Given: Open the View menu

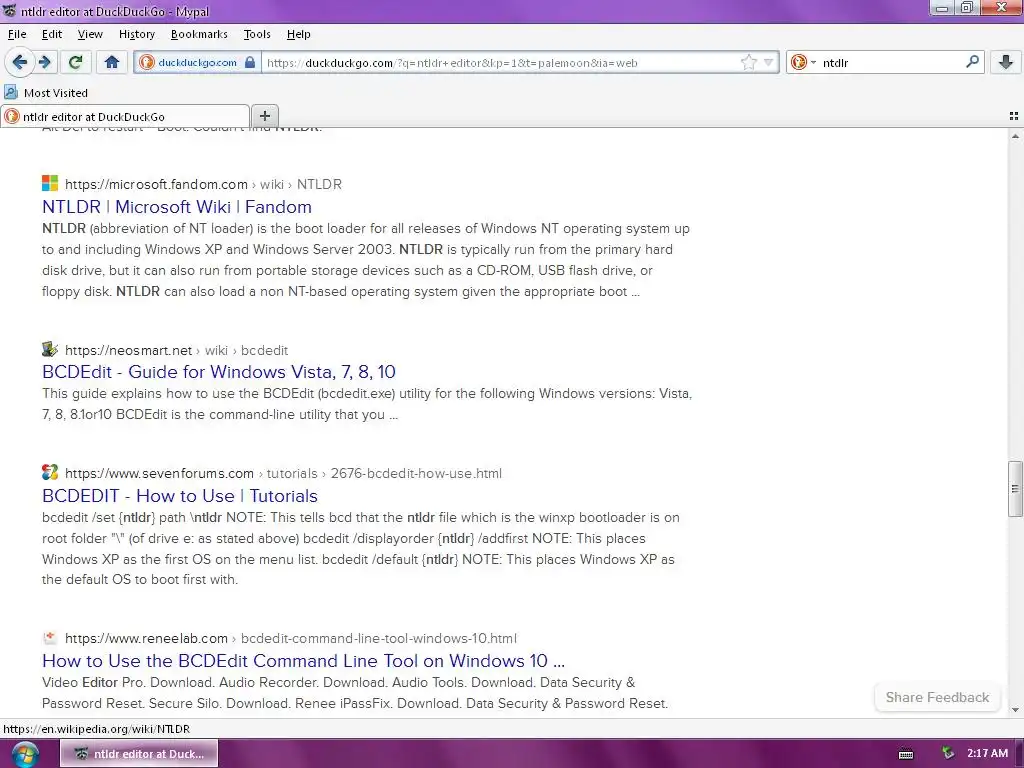Looking at the screenshot, I should (x=90, y=34).
